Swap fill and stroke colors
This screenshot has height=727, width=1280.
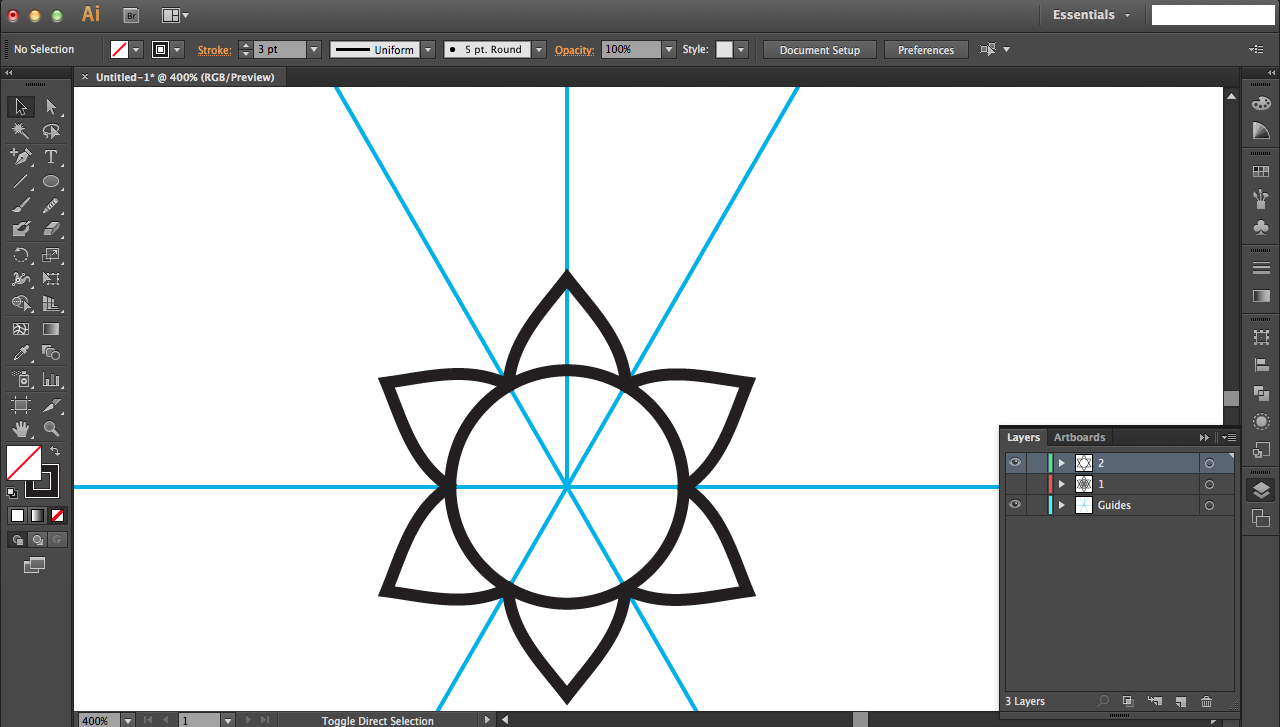click(55, 452)
